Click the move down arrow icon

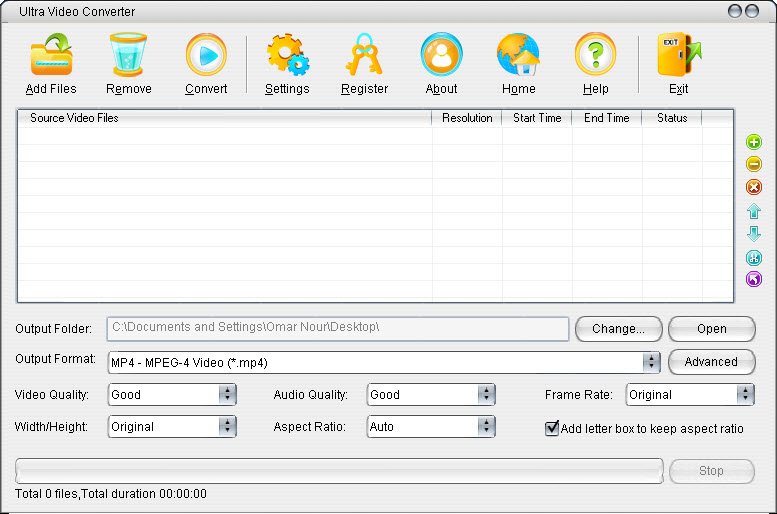tap(754, 233)
